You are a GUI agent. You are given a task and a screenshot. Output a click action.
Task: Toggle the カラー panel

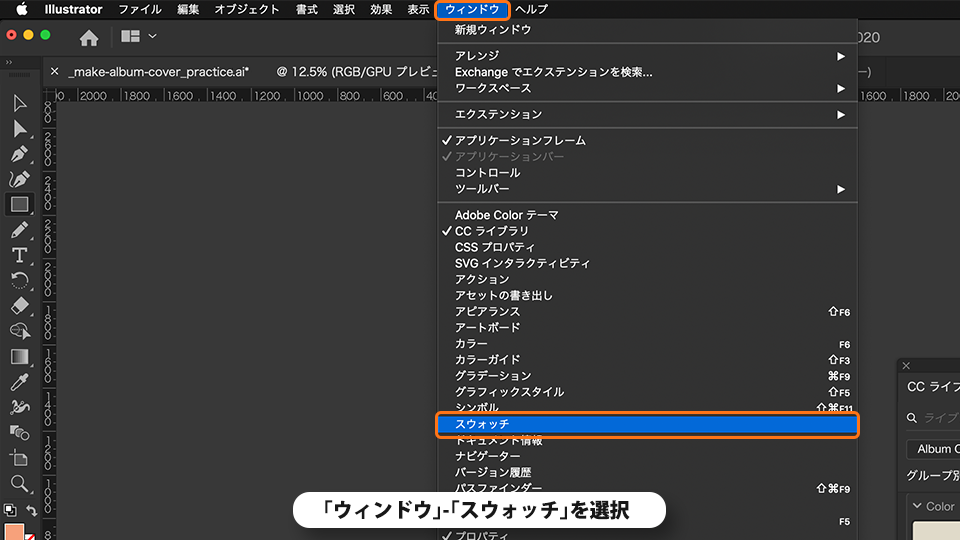pyautogui.click(x=647, y=343)
